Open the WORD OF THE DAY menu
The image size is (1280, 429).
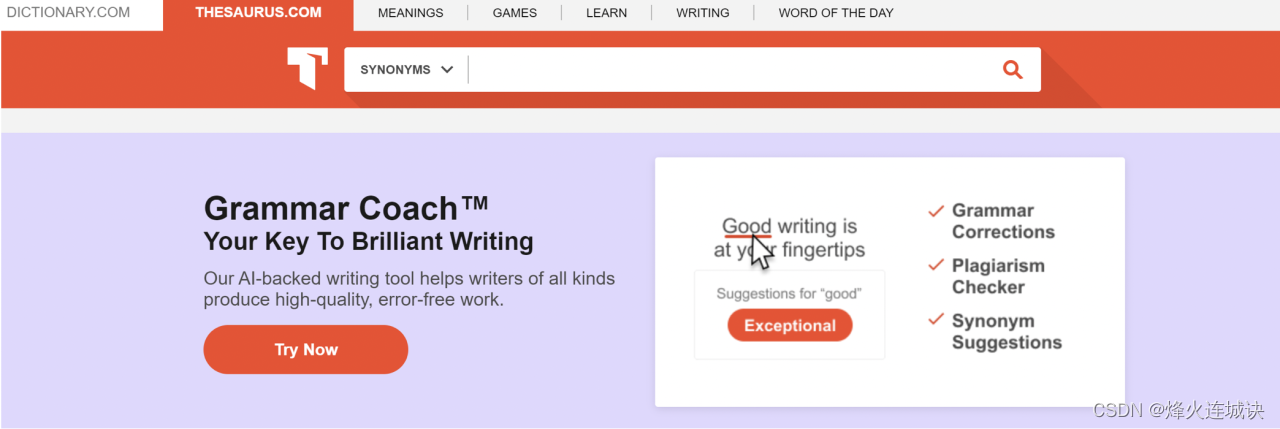coord(836,13)
